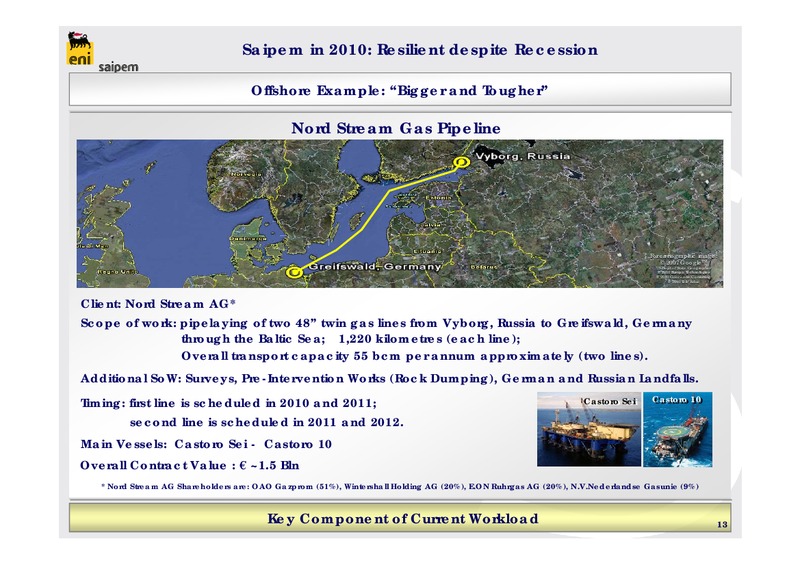The width and height of the screenshot is (800, 565).
Task: Click the 'Key Component of Current Workload' banner
Action: coord(399,518)
